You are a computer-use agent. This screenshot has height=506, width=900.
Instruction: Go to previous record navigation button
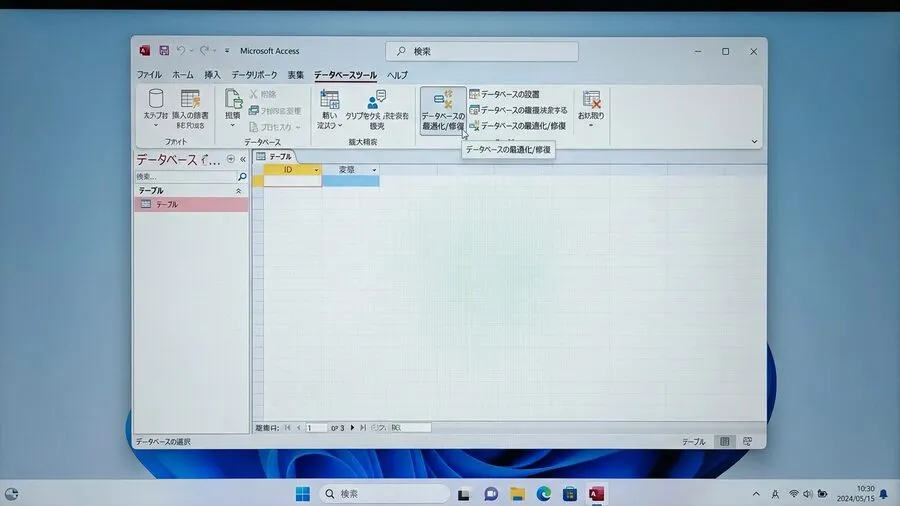(x=298, y=427)
